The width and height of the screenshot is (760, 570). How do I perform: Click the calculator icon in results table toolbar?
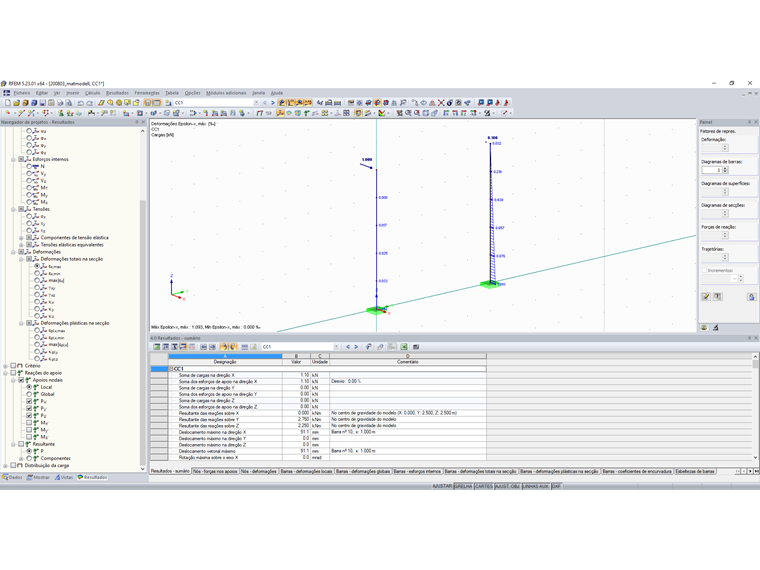click(x=416, y=347)
